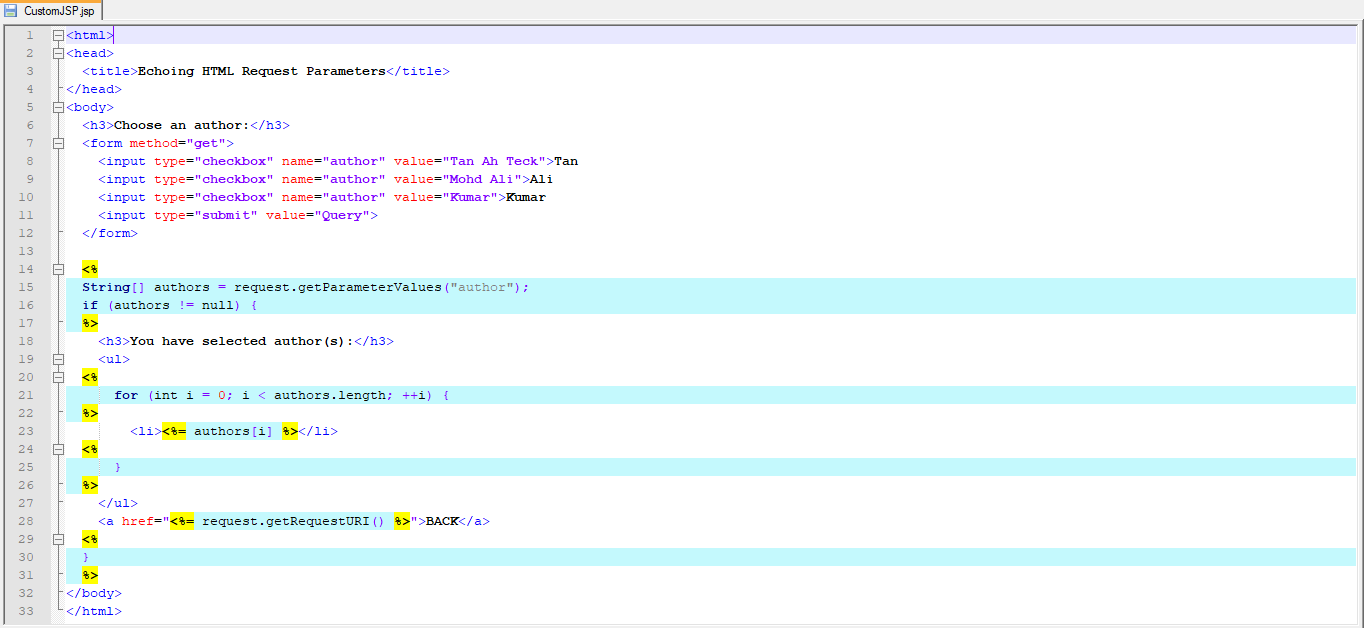1364x628 pixels.
Task: Click the 'Choose an author:' heading text
Action: click(182, 125)
